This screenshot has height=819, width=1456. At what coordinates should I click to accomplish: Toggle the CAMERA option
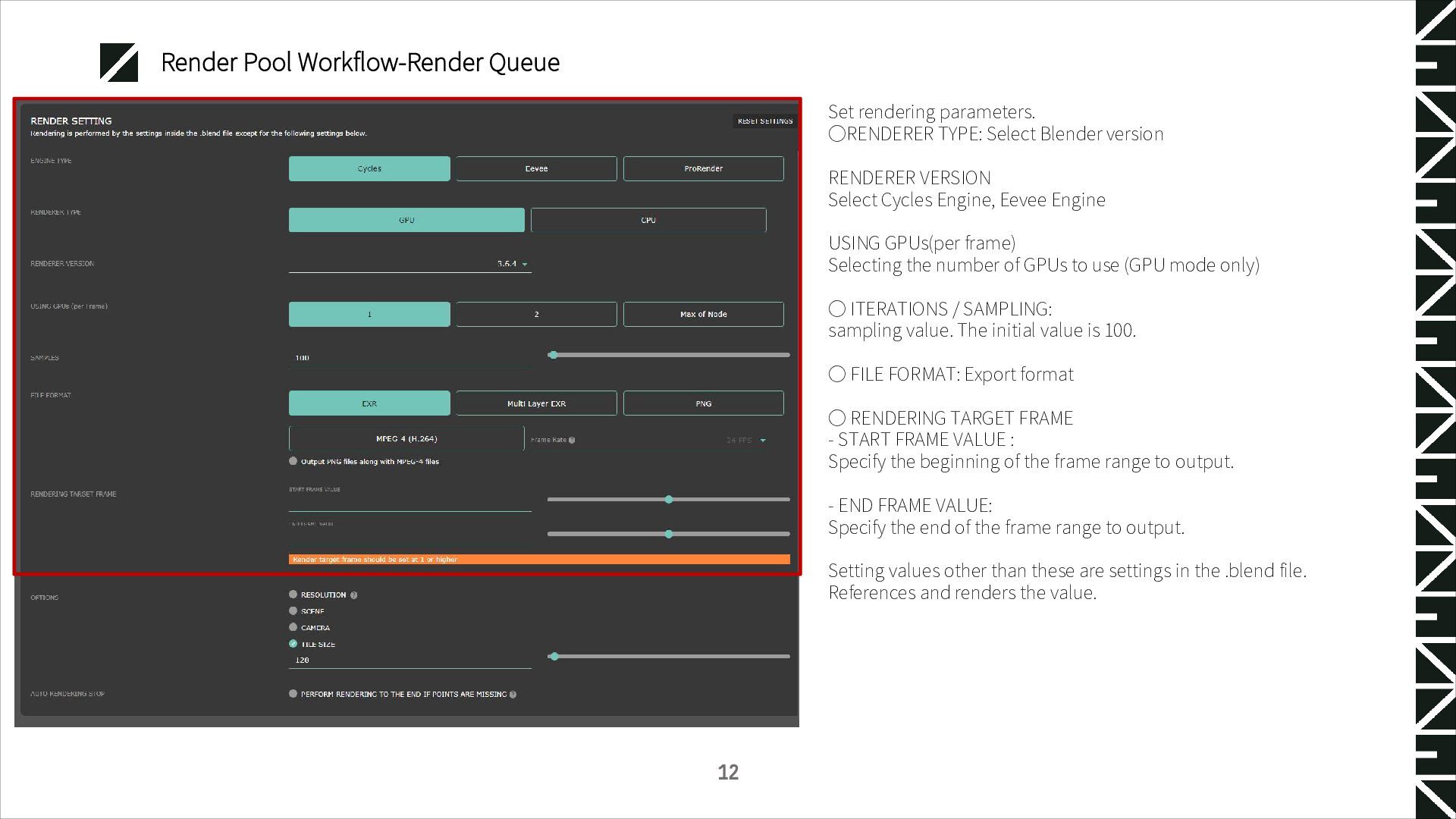coord(293,627)
